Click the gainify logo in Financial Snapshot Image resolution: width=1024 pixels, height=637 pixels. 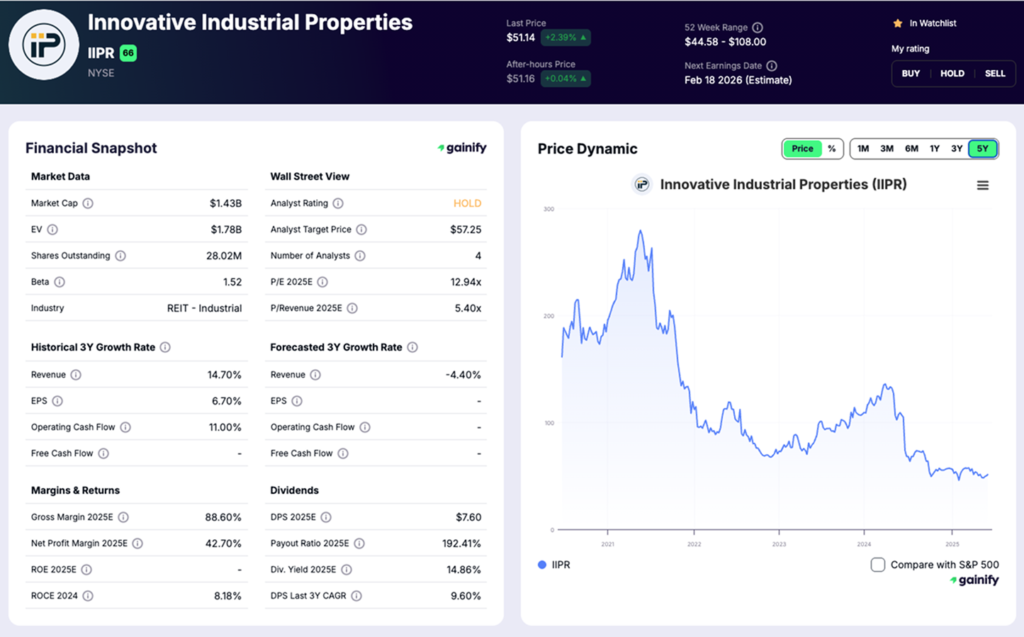pos(461,147)
